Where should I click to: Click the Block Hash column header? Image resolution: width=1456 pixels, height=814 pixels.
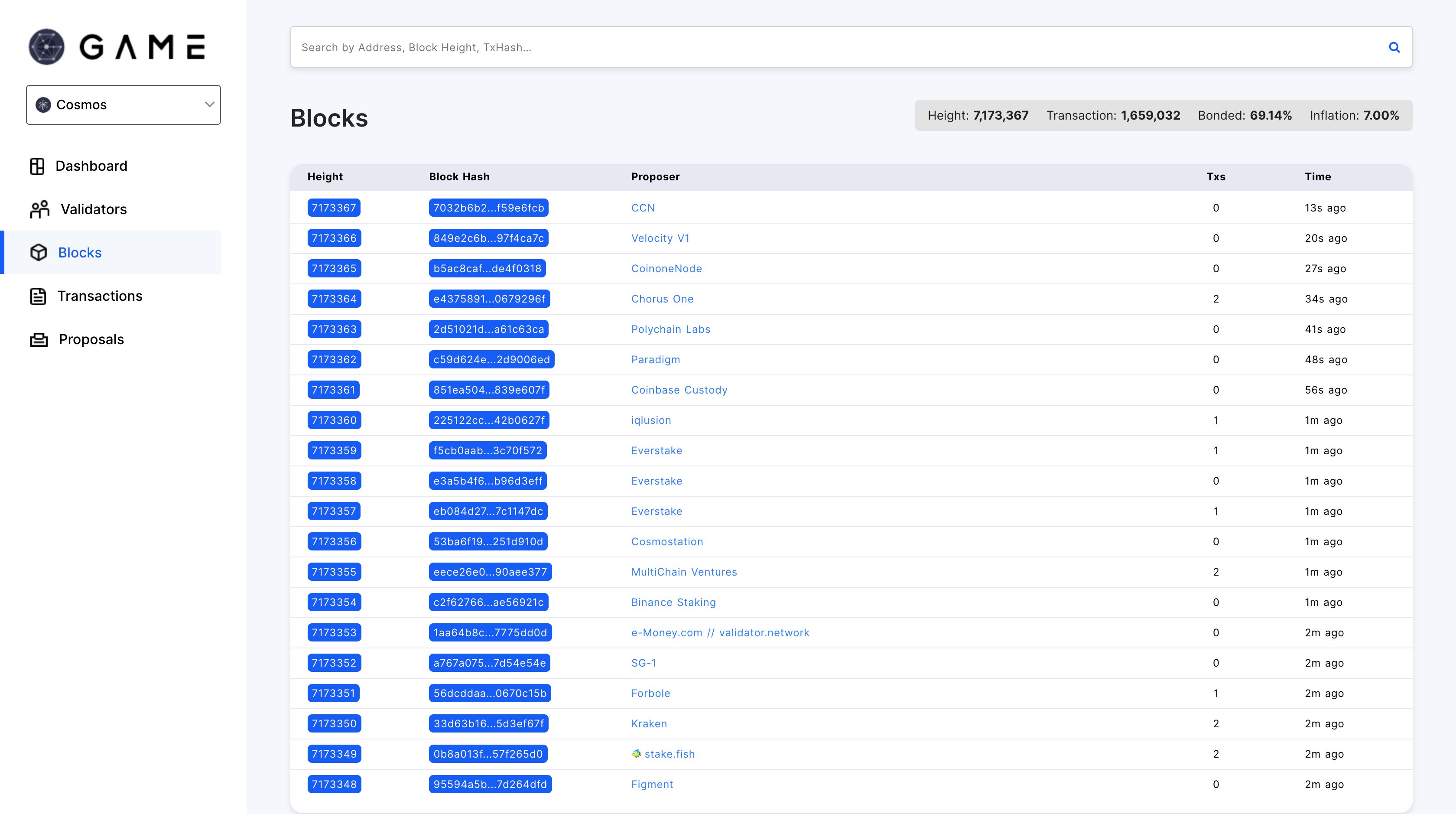[x=459, y=177]
